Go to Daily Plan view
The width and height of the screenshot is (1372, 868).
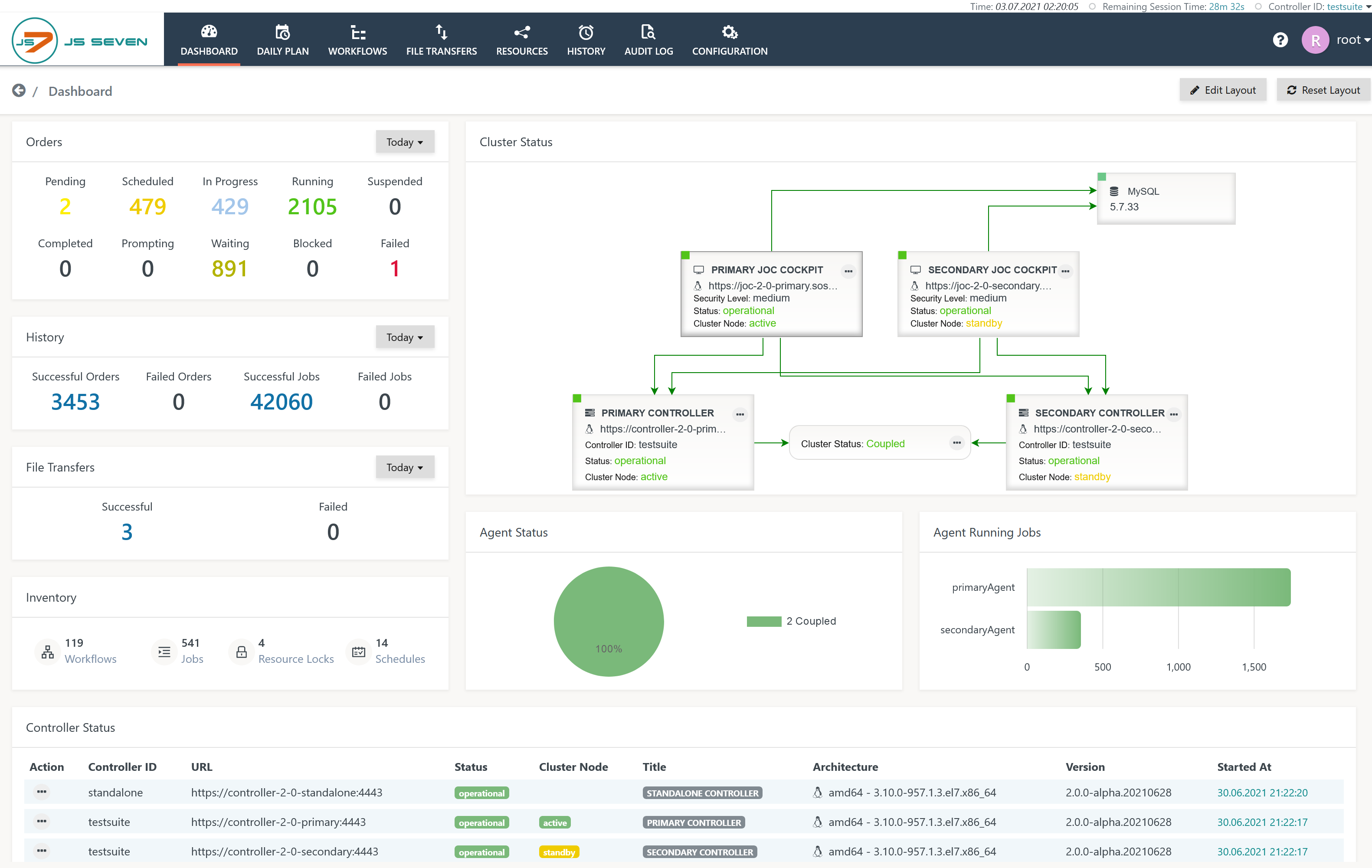[x=283, y=40]
